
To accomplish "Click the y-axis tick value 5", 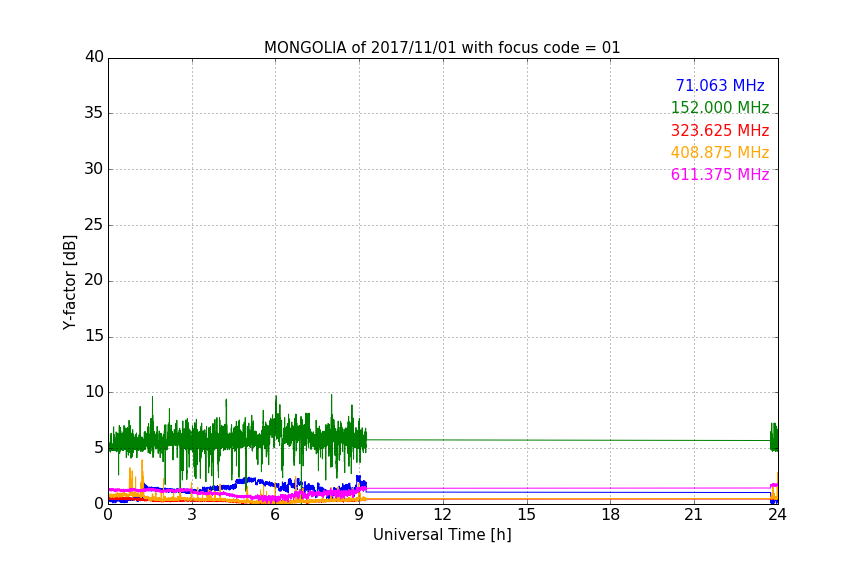I will pyautogui.click(x=99, y=448).
